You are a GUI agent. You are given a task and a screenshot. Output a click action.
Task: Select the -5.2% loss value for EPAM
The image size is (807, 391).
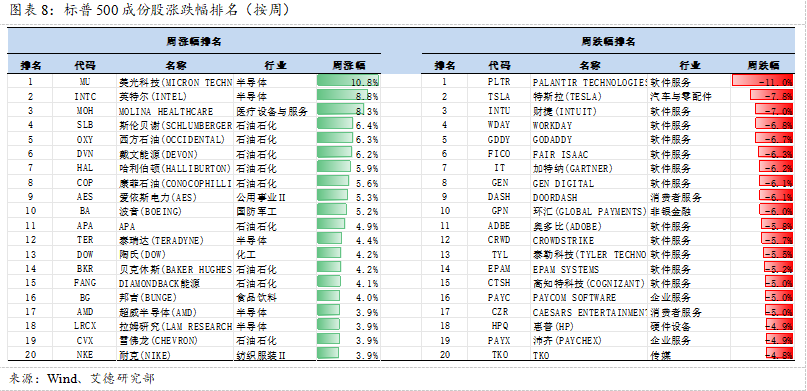(x=779, y=269)
